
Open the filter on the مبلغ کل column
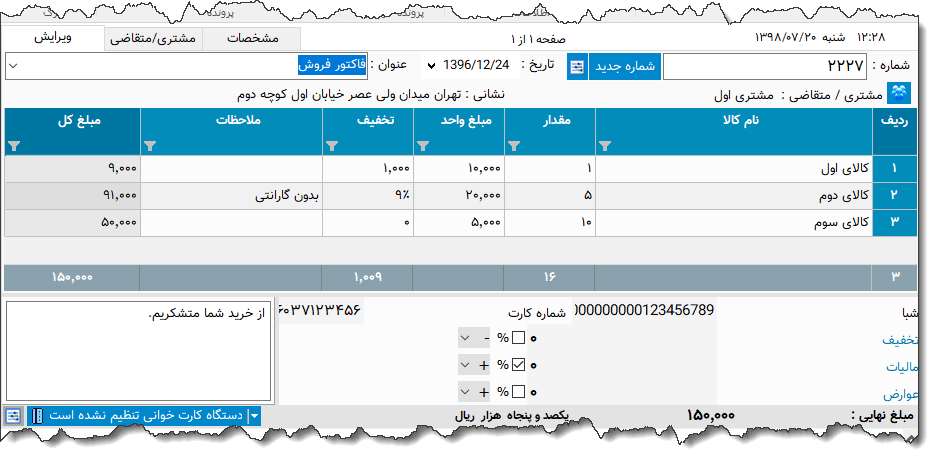point(14,145)
